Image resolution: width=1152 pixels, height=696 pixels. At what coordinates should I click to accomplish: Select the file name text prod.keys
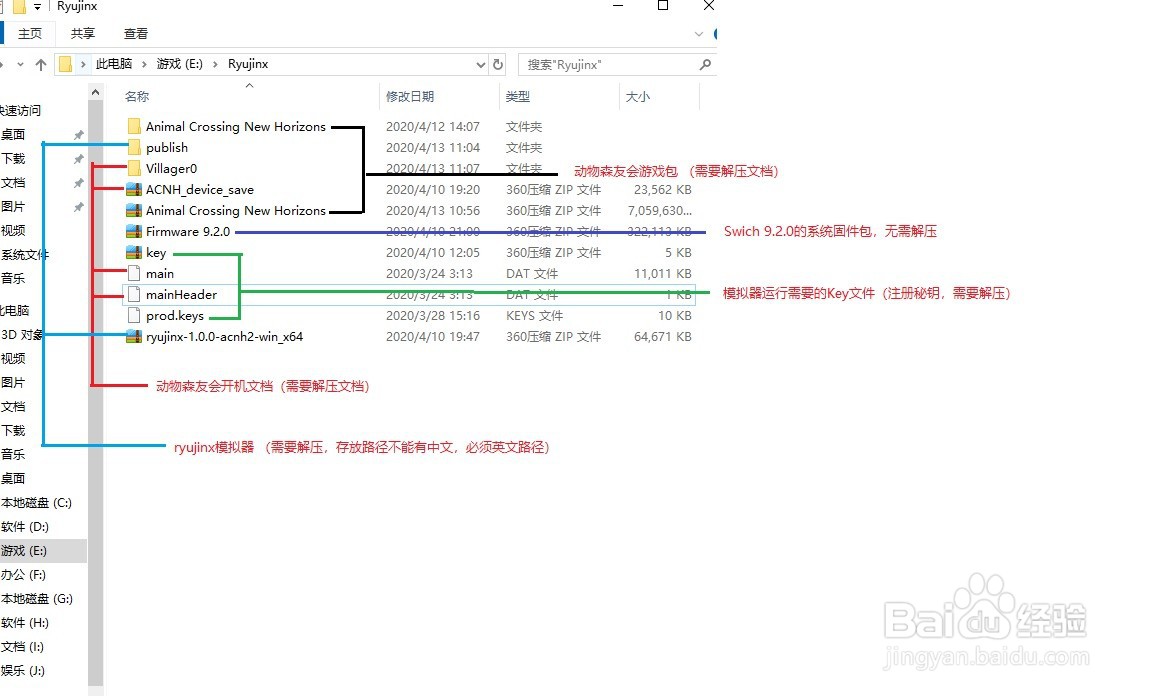pyautogui.click(x=175, y=315)
